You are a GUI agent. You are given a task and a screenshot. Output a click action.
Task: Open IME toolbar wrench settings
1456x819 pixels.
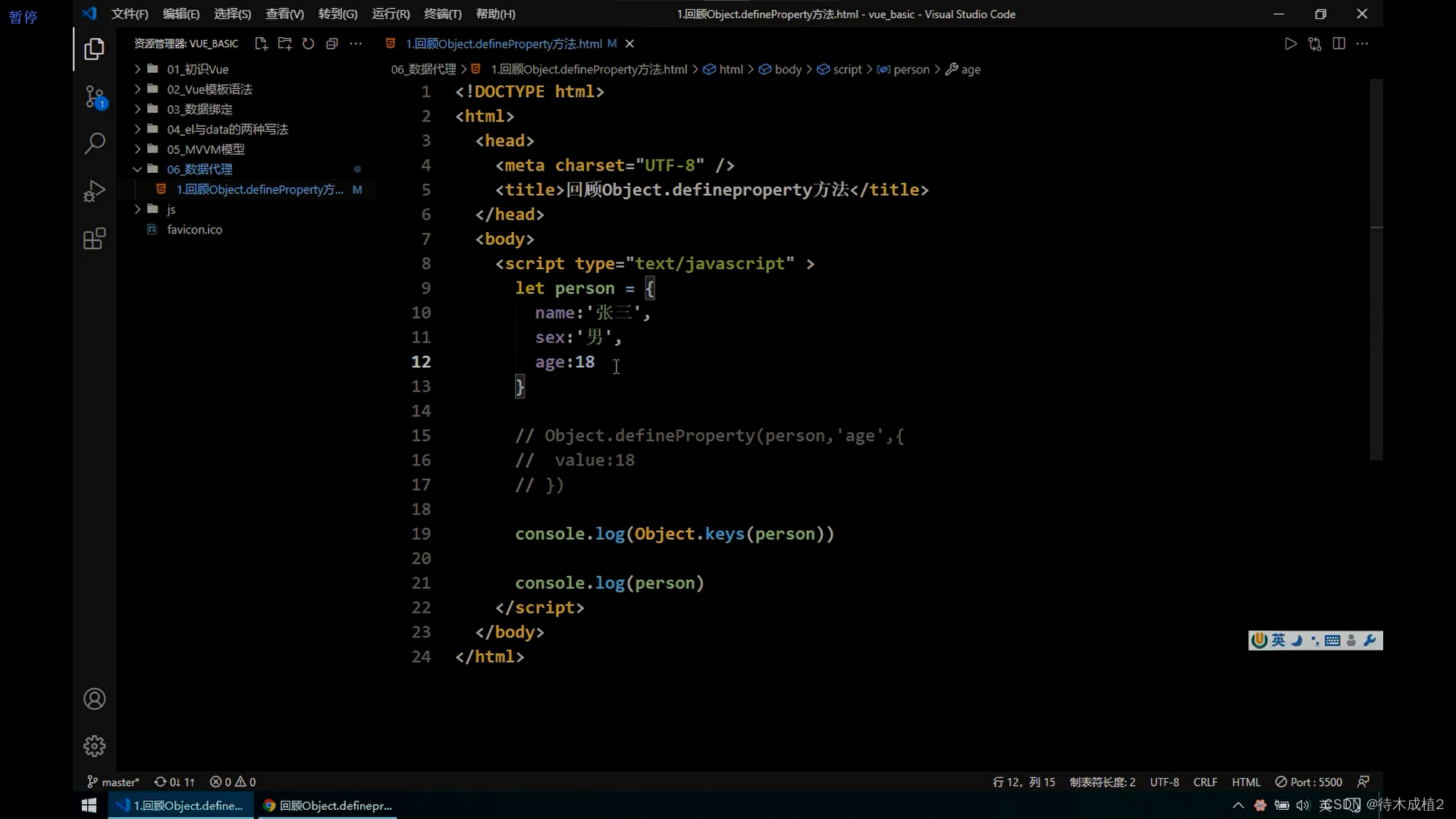point(1370,641)
